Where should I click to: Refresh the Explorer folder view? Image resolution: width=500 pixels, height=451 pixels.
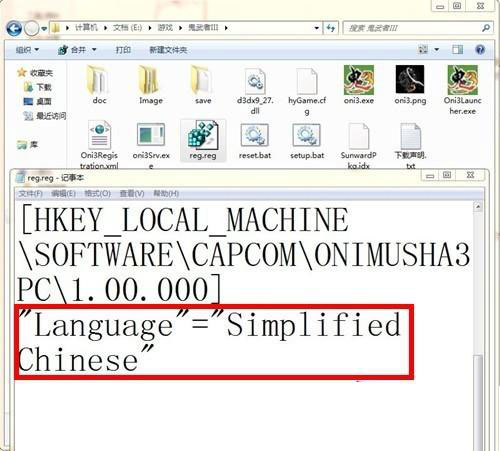pyautogui.click(x=331, y=28)
